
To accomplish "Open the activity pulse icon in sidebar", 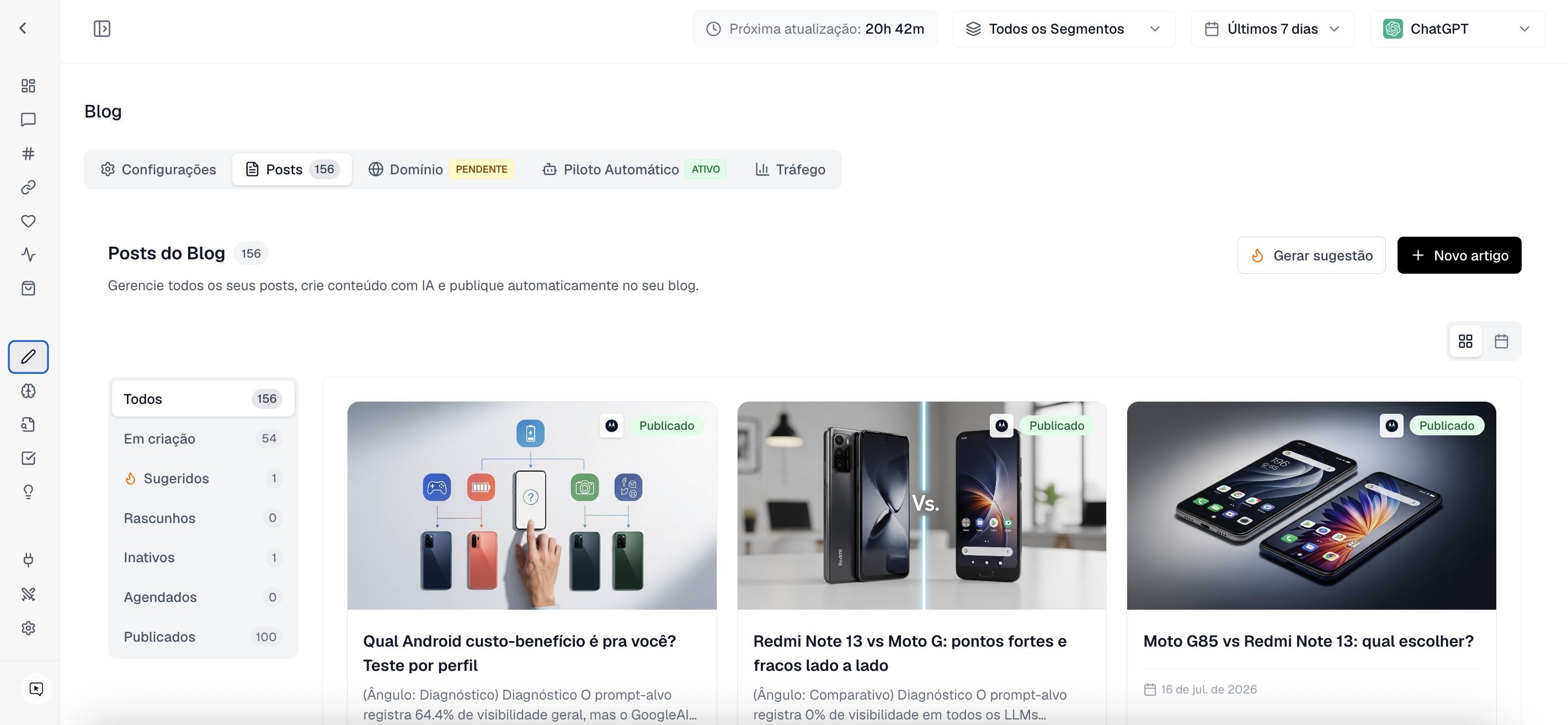I will [x=28, y=254].
